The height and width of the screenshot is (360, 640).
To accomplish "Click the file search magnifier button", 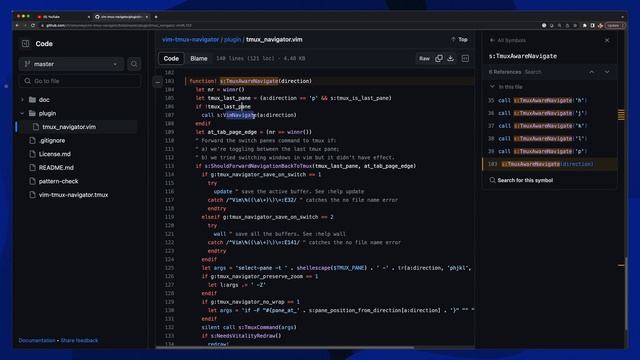I will 134,64.
